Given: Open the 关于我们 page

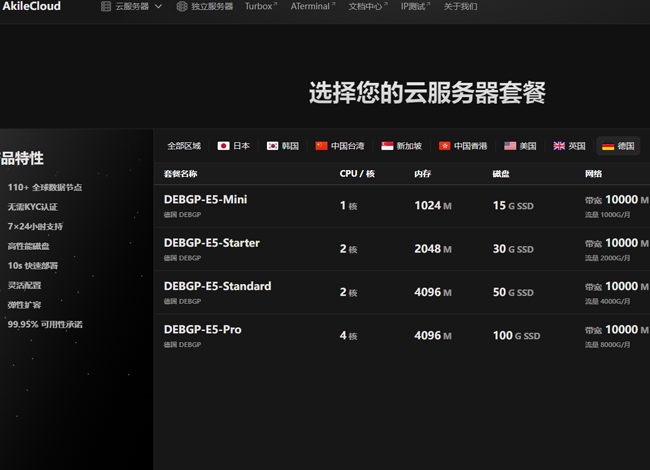Looking at the screenshot, I should (x=460, y=6).
